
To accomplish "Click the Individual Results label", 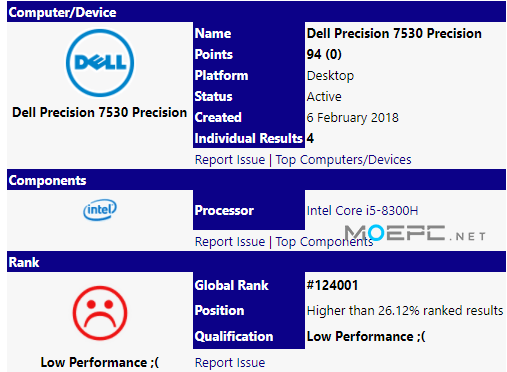I will 248,138.
